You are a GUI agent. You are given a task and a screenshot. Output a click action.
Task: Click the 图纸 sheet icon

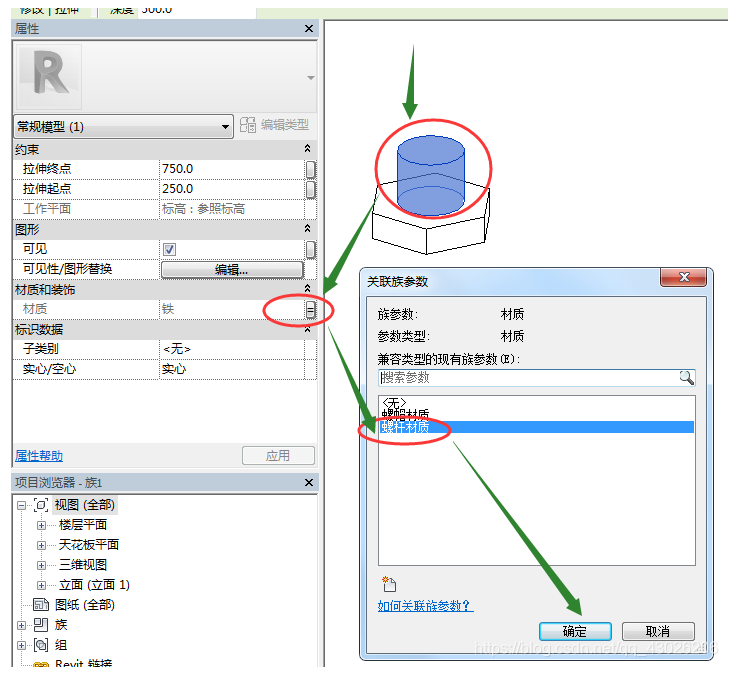[x=41, y=605]
